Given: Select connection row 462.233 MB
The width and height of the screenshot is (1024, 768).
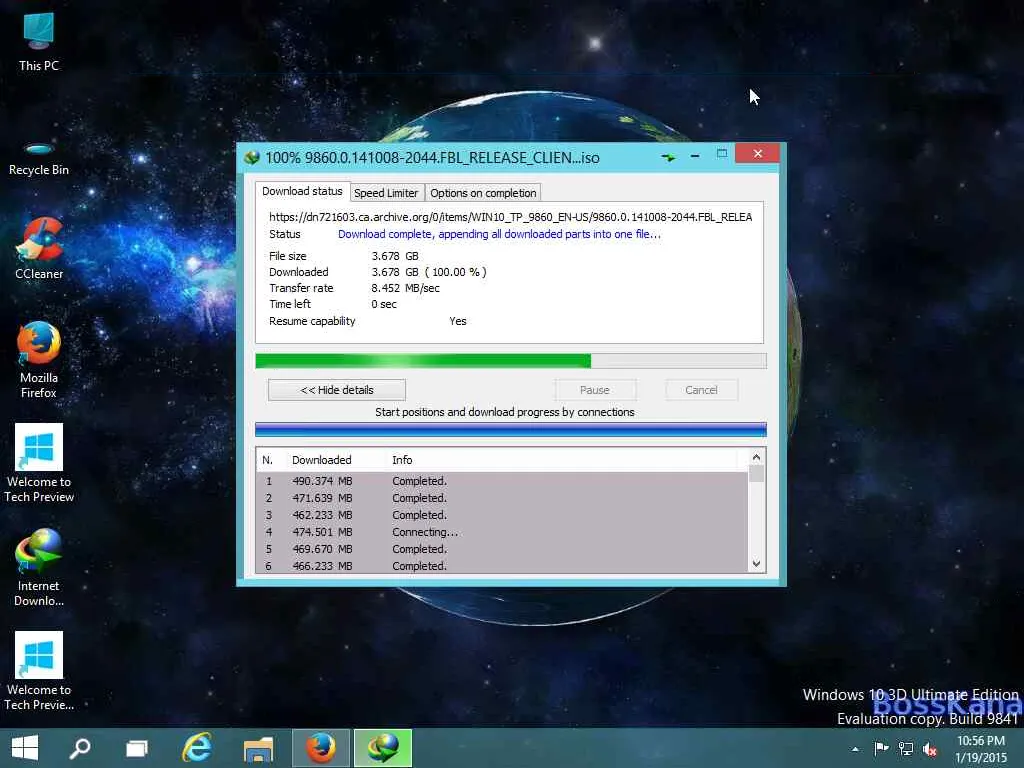Looking at the screenshot, I should point(502,515).
